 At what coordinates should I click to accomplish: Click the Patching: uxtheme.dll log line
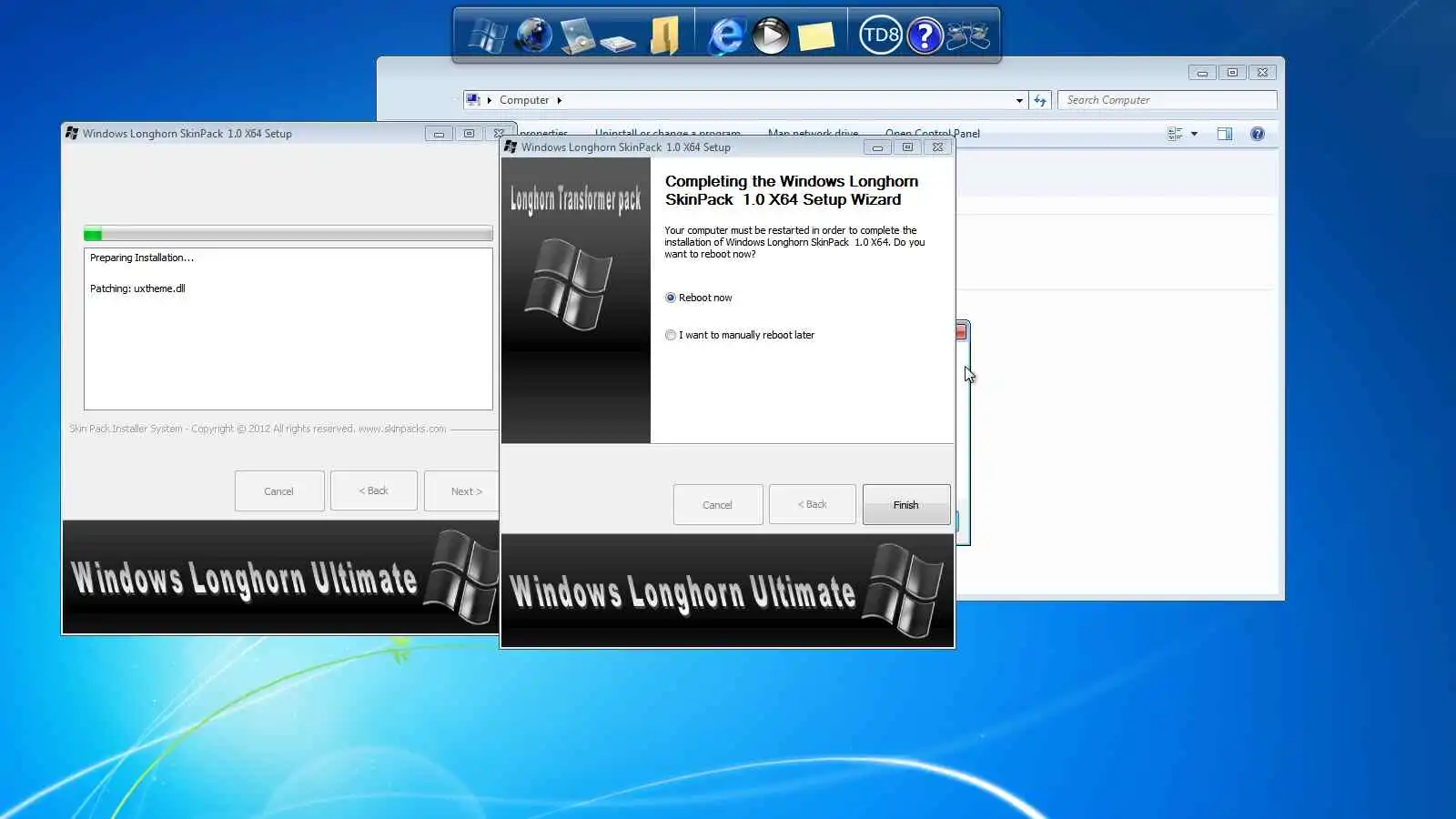click(x=137, y=288)
